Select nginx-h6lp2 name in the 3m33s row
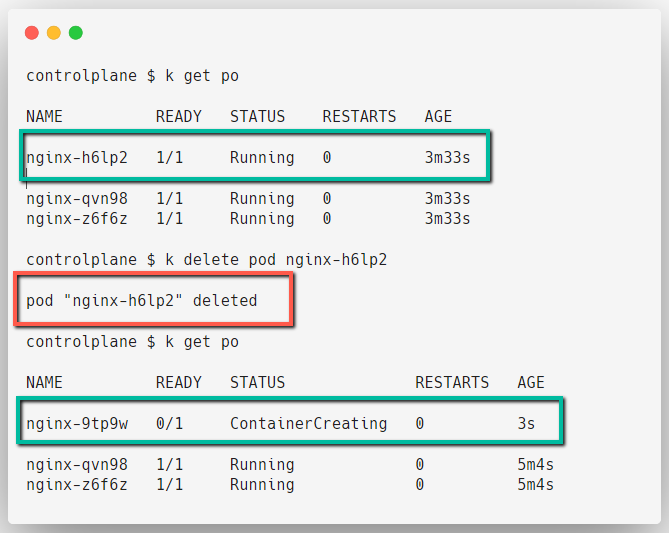The width and height of the screenshot is (669, 533). point(77,157)
